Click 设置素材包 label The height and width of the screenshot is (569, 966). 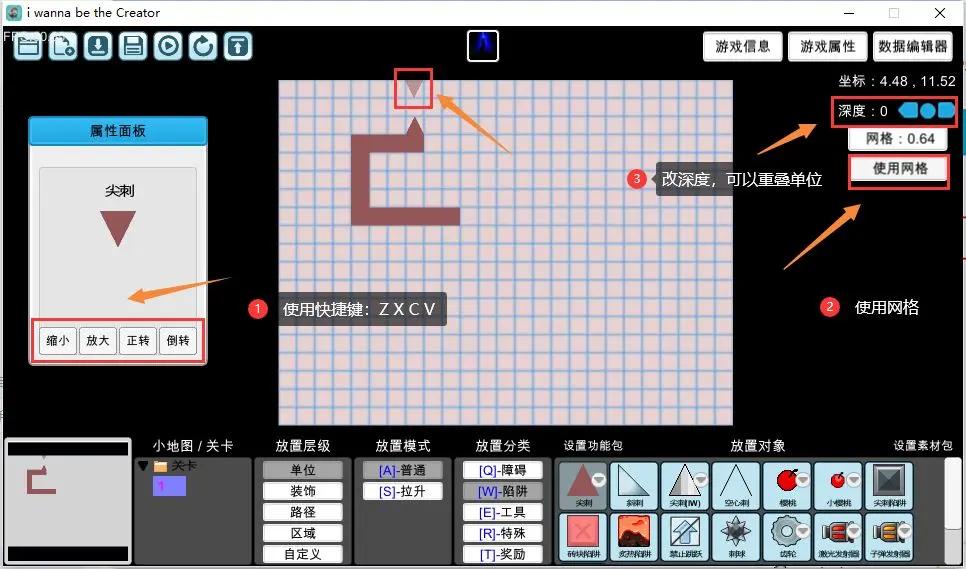pos(923,446)
